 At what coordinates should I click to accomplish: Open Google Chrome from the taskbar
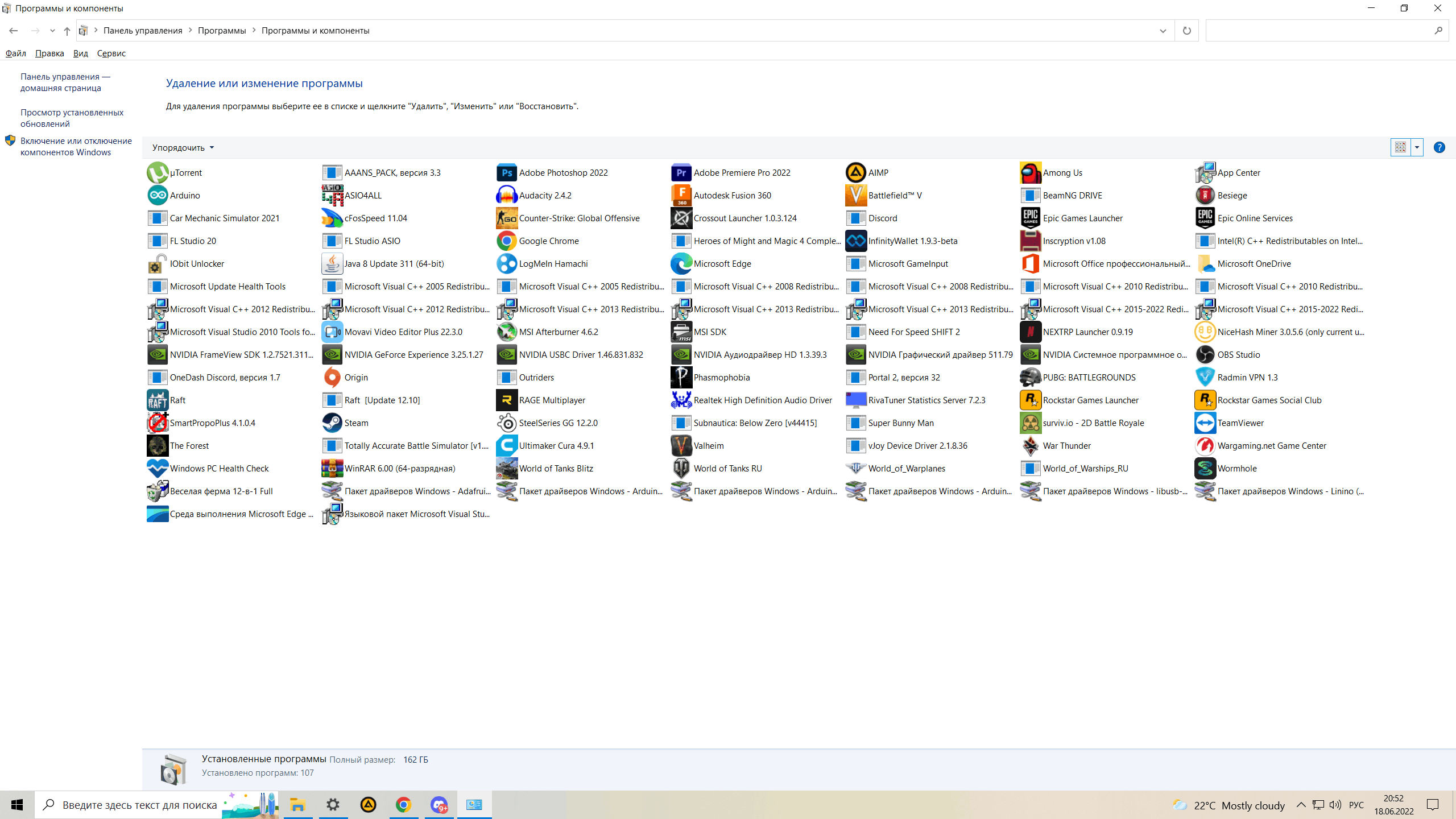(x=403, y=805)
